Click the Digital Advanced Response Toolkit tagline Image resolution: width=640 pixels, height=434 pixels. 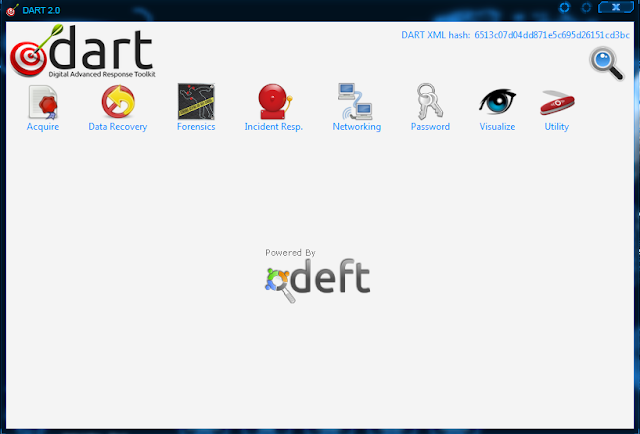(102, 74)
